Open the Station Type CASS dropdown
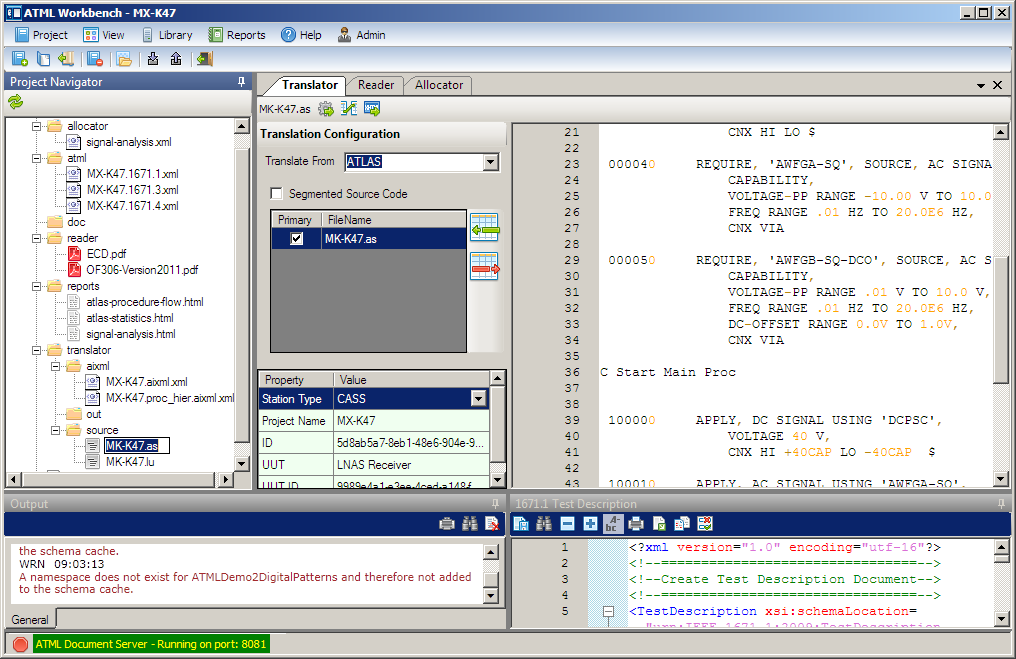Screen dimensions: 1016x659 point(478,399)
